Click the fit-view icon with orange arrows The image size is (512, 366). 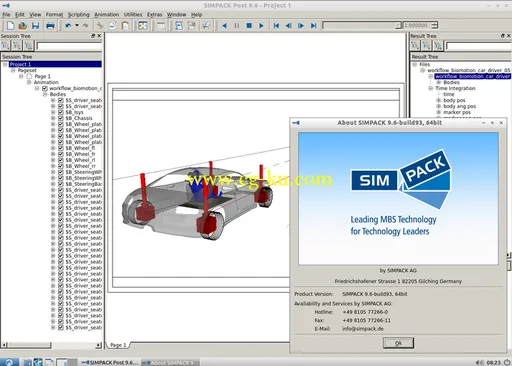point(143,25)
